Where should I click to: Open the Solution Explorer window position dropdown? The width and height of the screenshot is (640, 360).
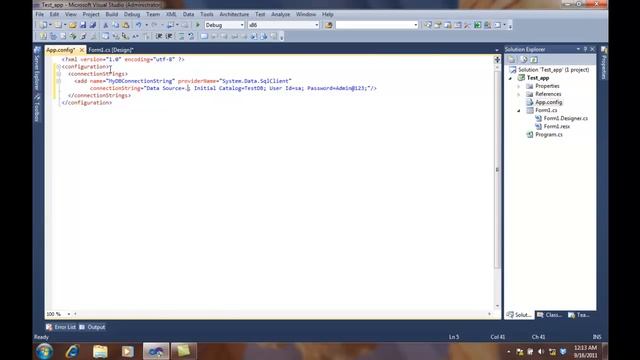click(x=578, y=49)
